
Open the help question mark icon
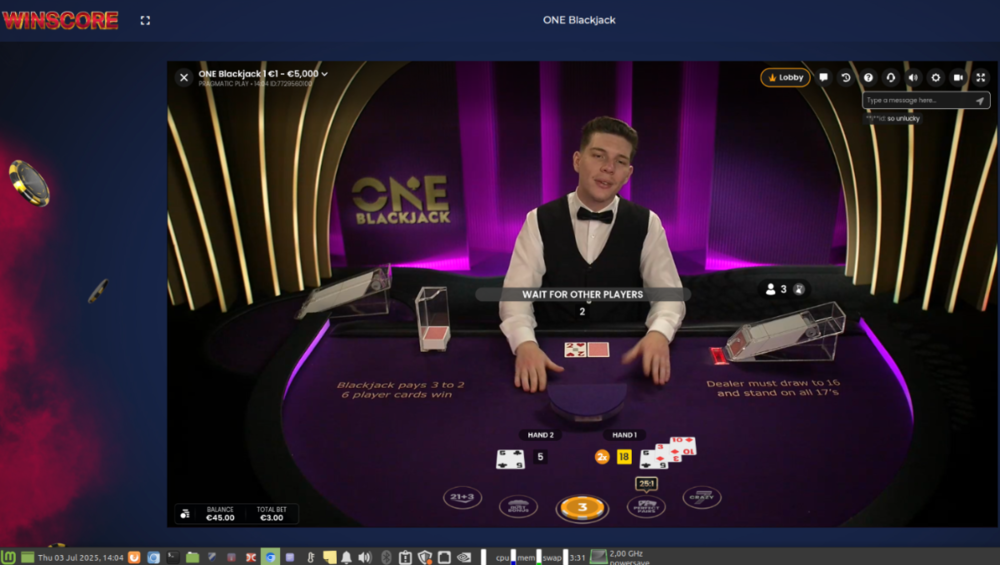tap(868, 77)
